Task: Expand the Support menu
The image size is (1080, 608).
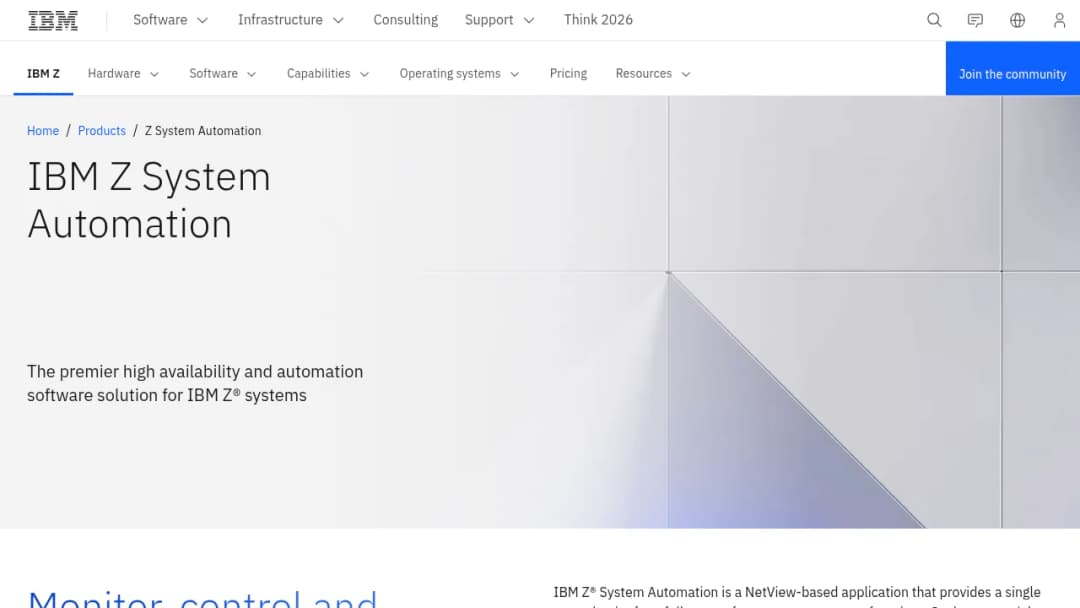Action: [x=499, y=20]
